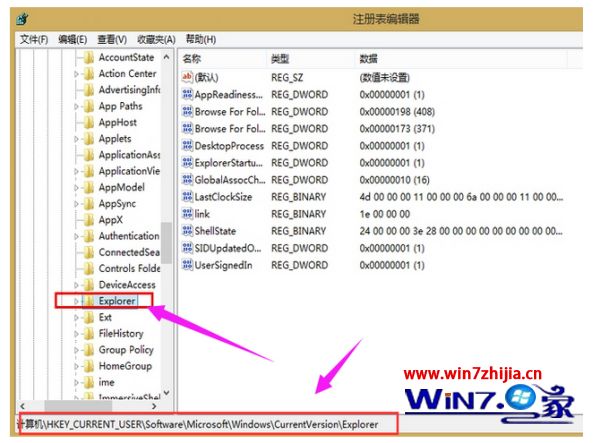
Task: Select the App Paths folder icon
Action: (89, 106)
